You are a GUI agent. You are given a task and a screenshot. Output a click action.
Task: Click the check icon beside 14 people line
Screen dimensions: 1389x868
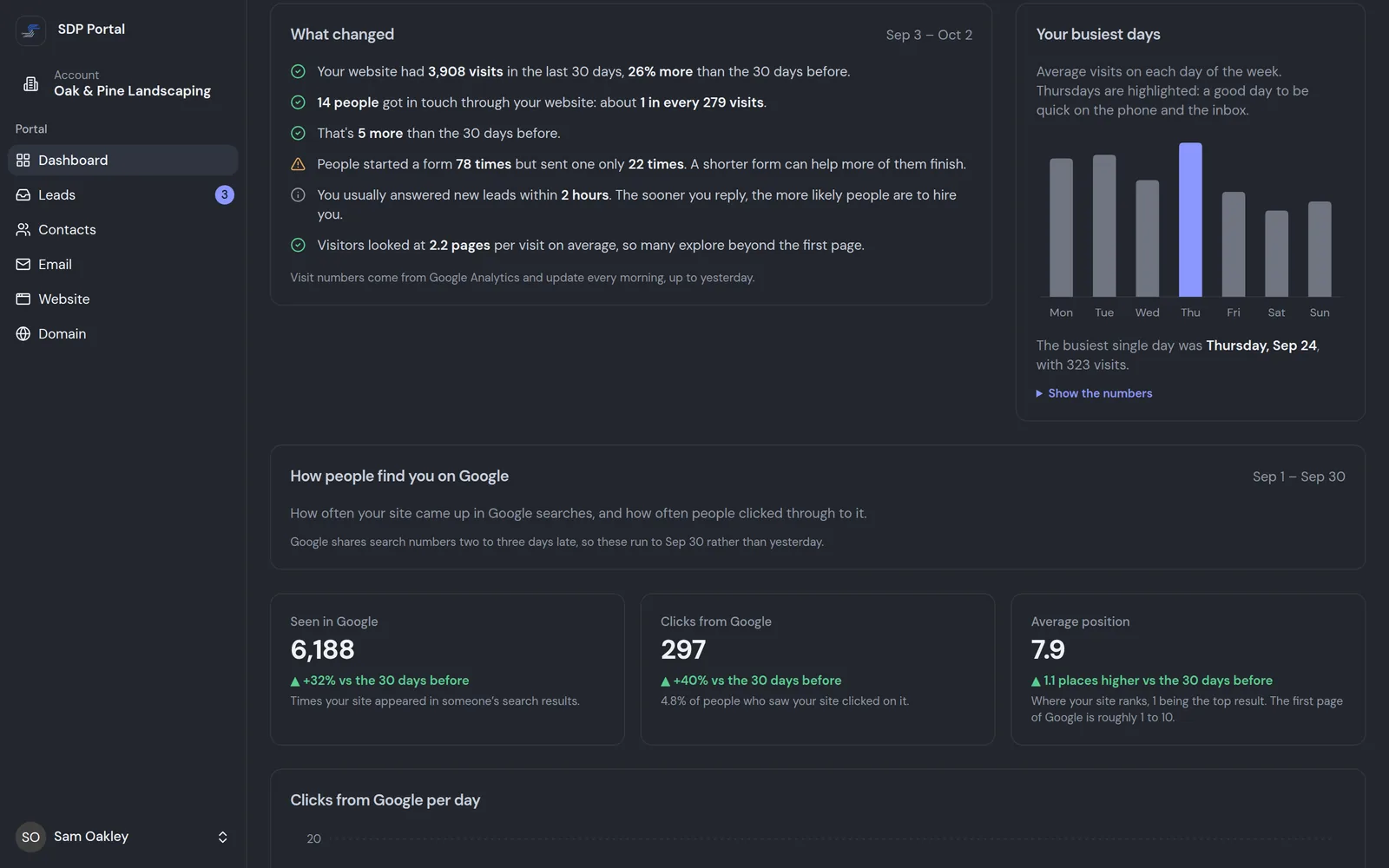[x=298, y=102]
